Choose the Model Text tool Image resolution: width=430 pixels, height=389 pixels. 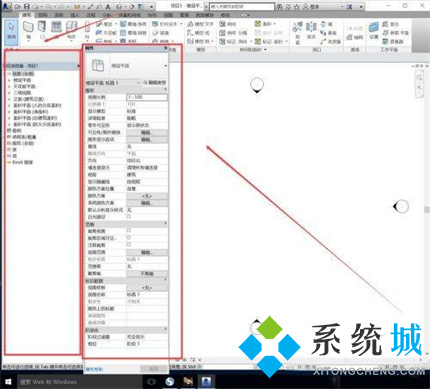[200, 24]
